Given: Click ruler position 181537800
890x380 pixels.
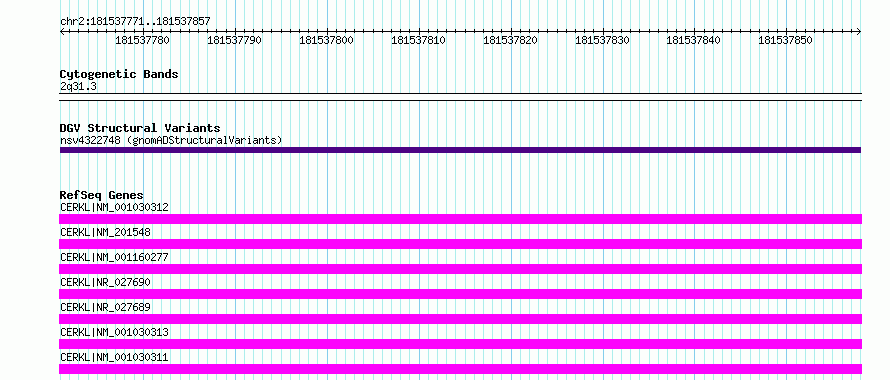Looking at the screenshot, I should click(326, 40).
